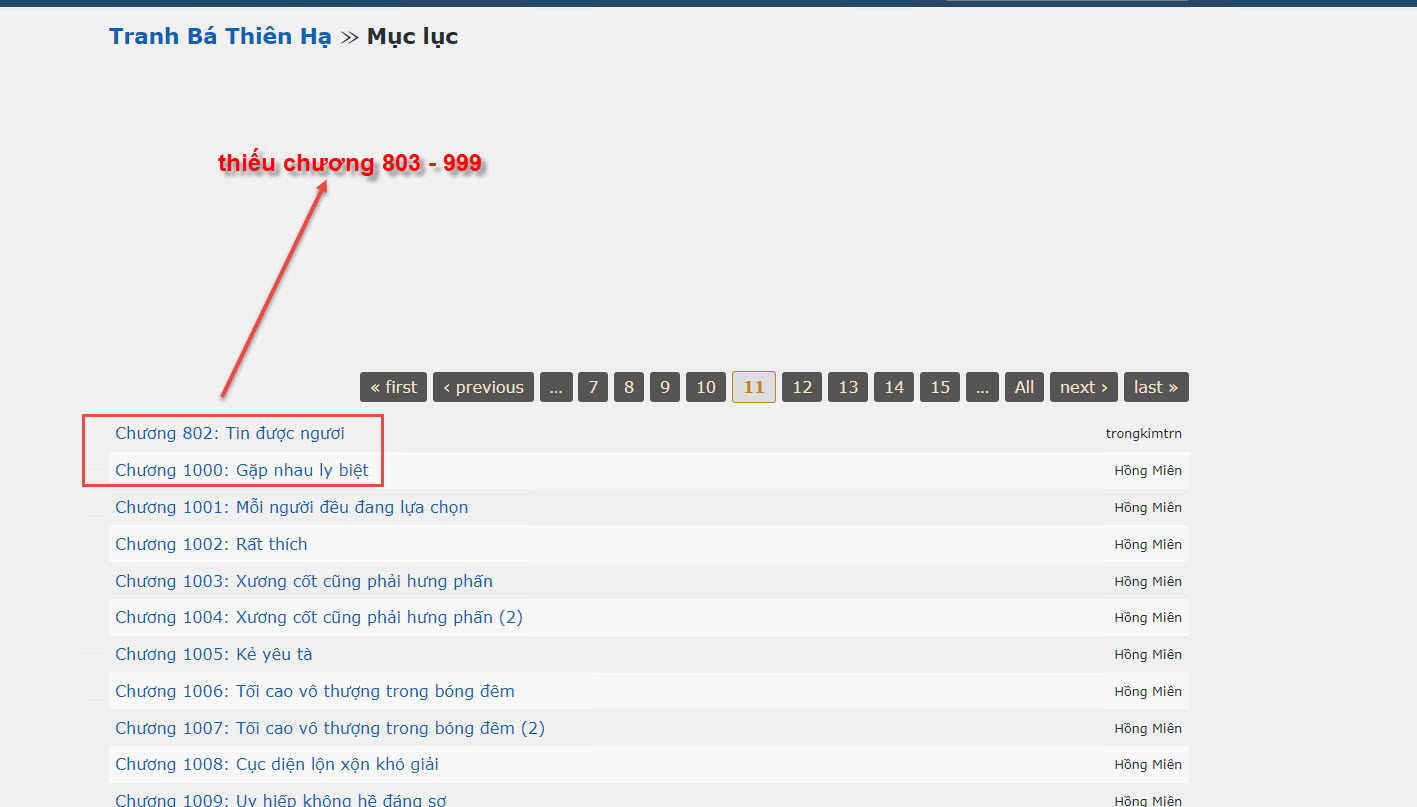
Task: Jump to the last page
Action: 1155,387
